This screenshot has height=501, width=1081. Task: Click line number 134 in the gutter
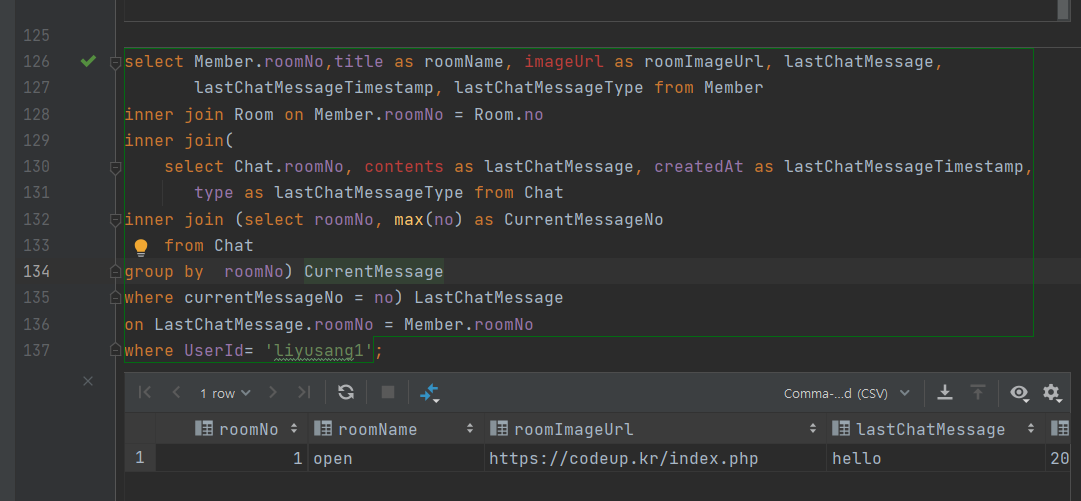pos(37,272)
